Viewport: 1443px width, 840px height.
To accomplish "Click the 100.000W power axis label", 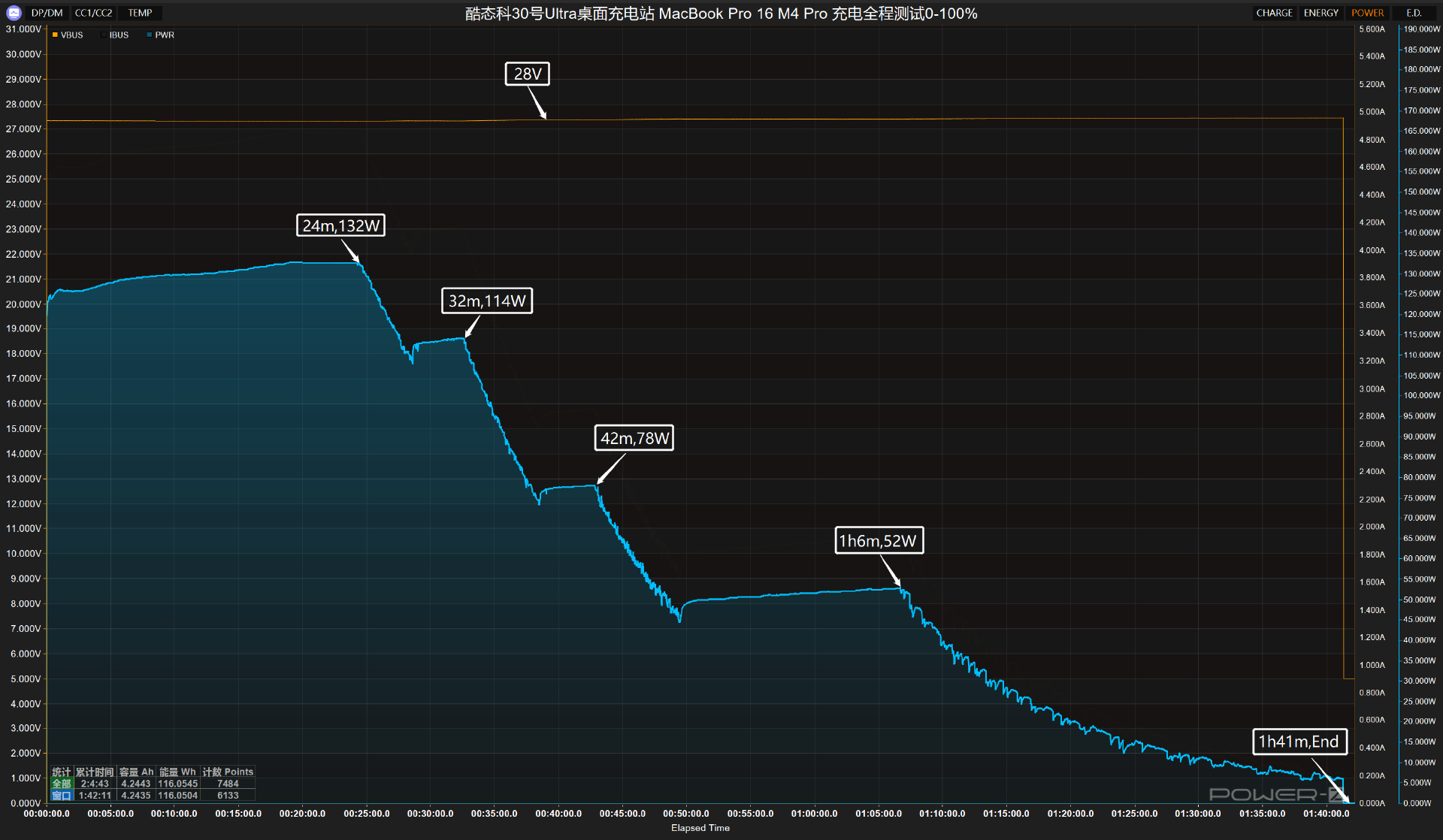I will point(1421,395).
